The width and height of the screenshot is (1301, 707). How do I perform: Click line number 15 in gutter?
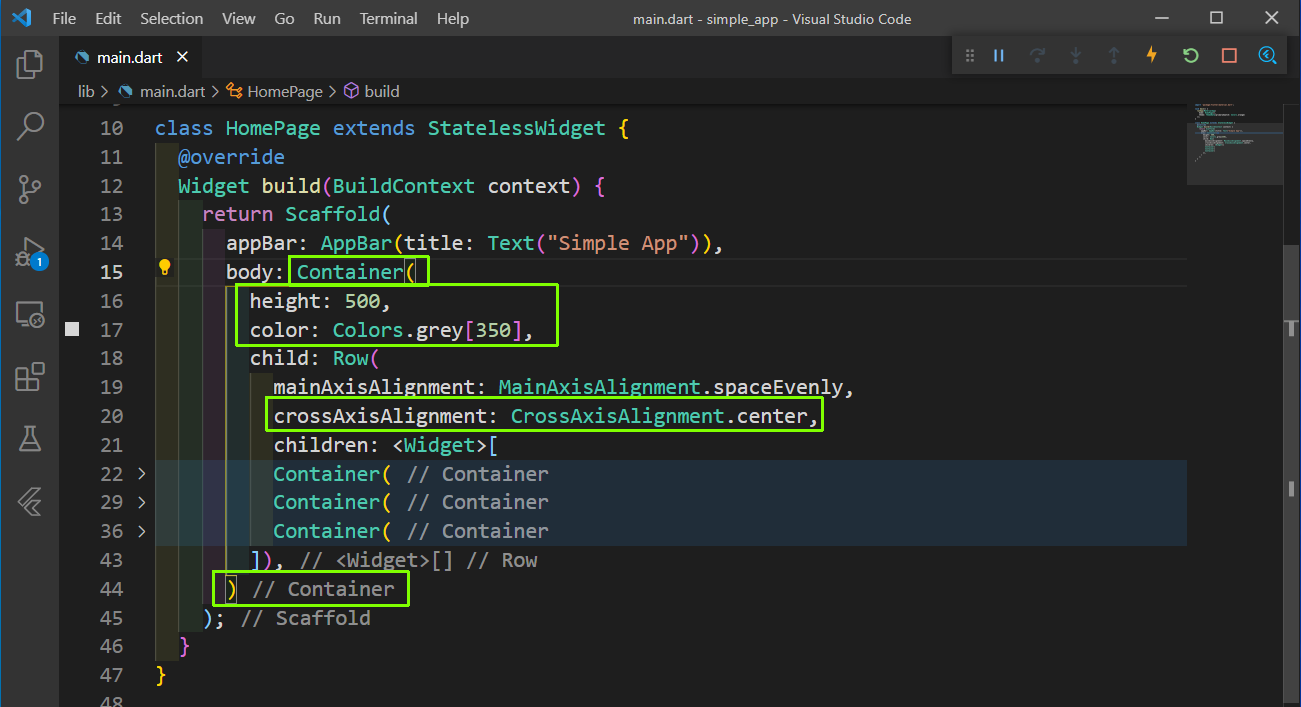112,272
